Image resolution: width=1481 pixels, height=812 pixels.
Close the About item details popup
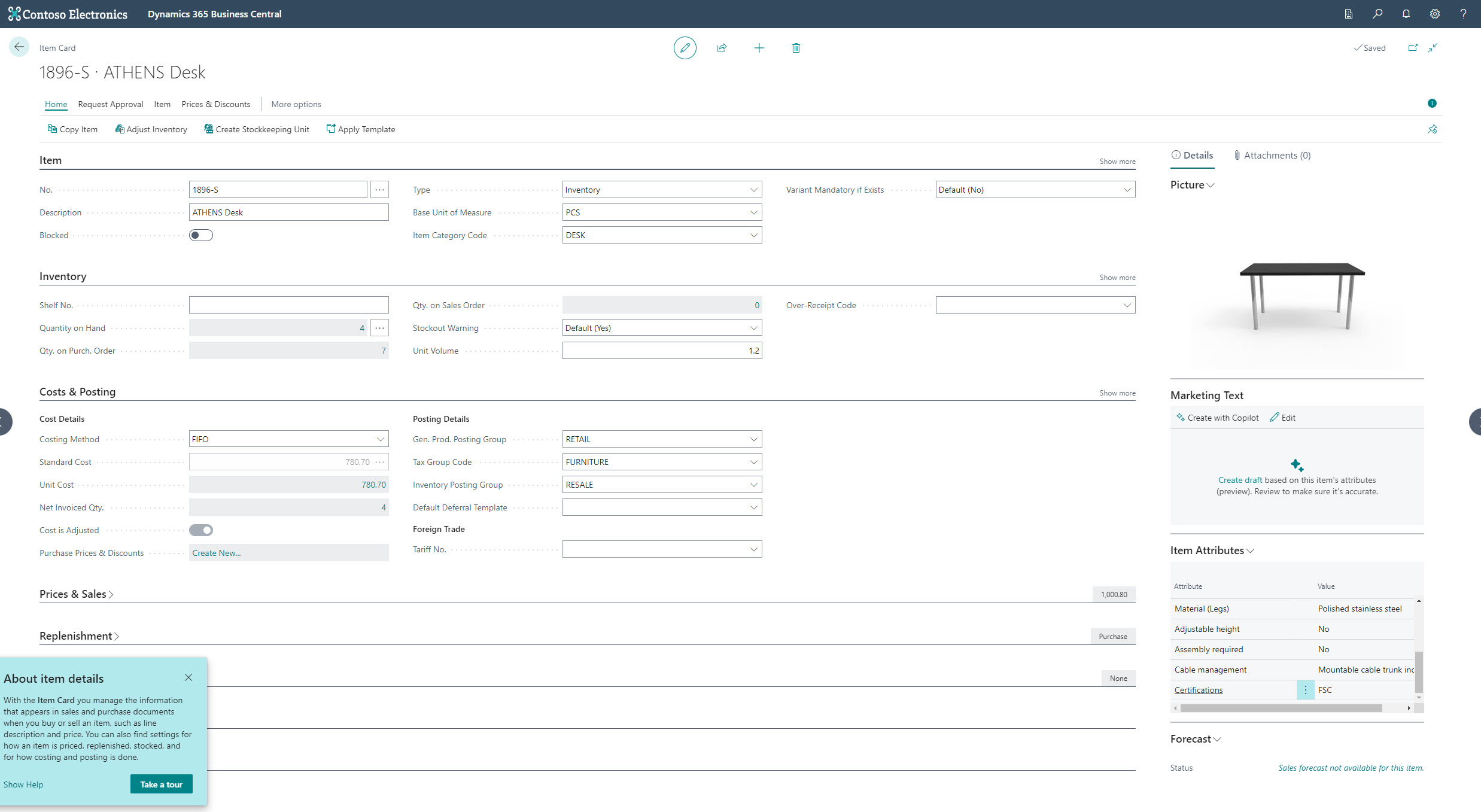coord(188,677)
